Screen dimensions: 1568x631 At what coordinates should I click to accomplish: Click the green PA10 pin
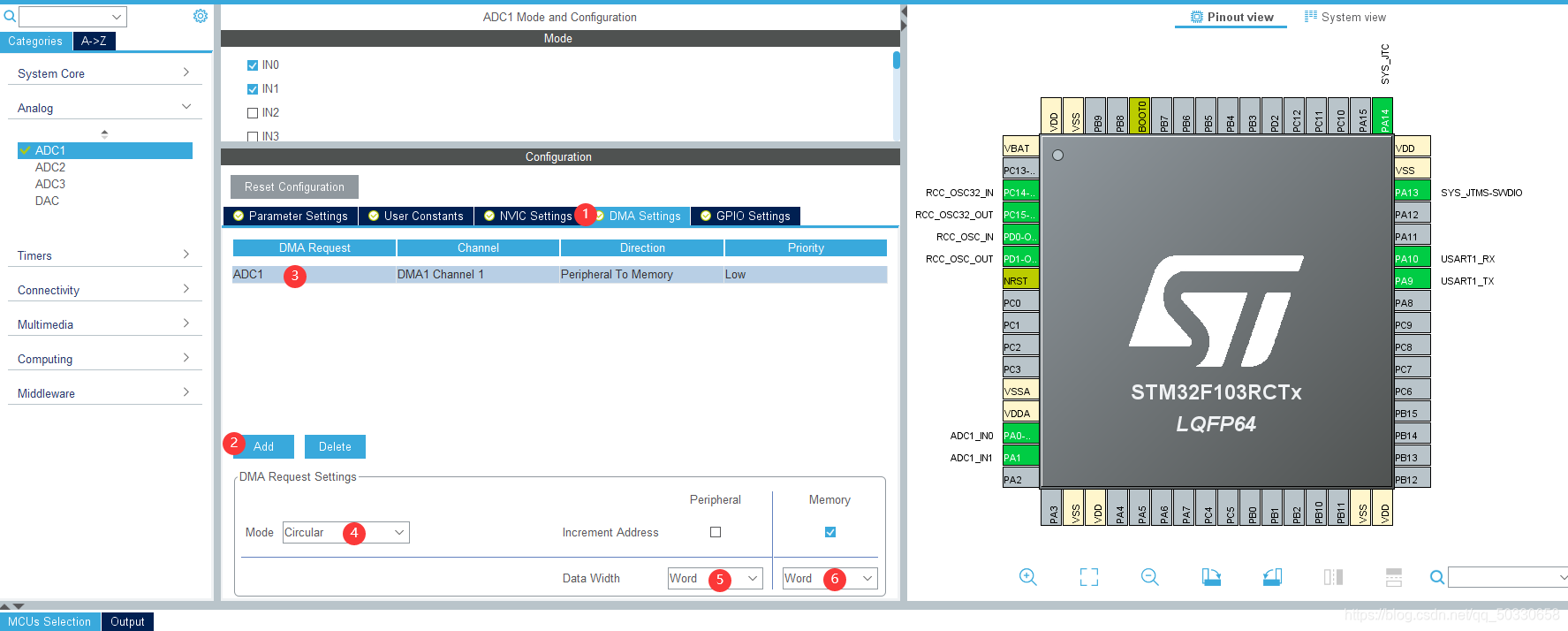[1413, 258]
